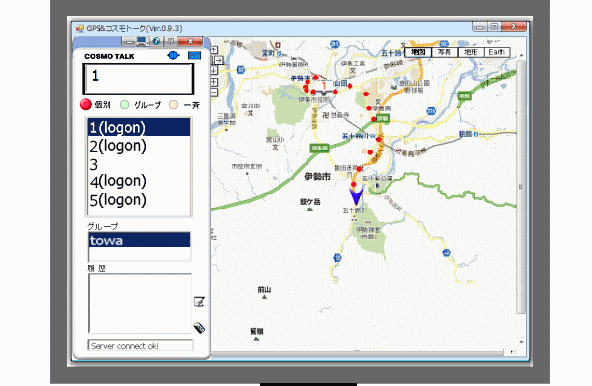Switch map to 写真 photo view
This screenshot has height=386, width=592.
click(x=444, y=52)
